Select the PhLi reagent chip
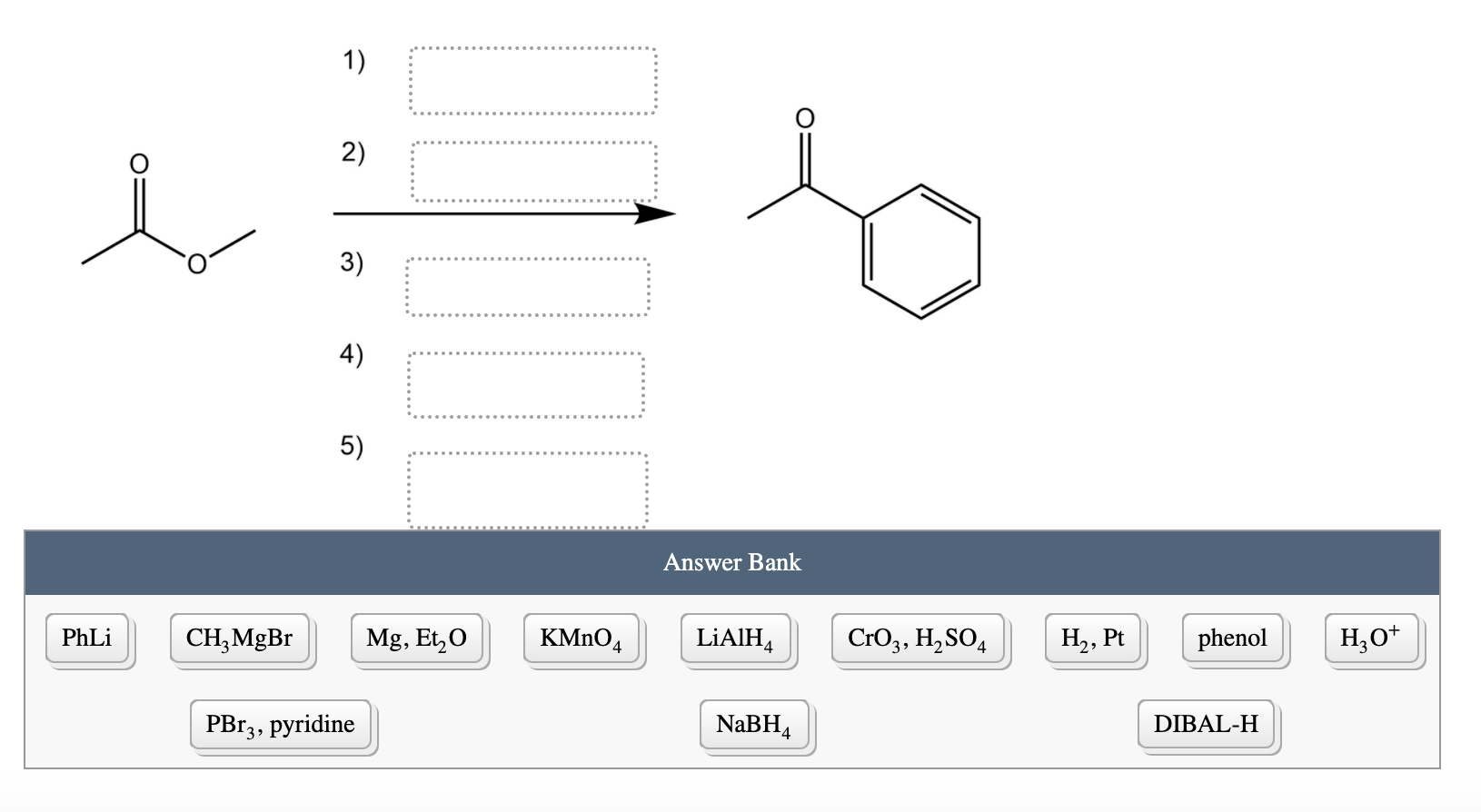Viewport: 1481px width, 812px height. [x=88, y=639]
